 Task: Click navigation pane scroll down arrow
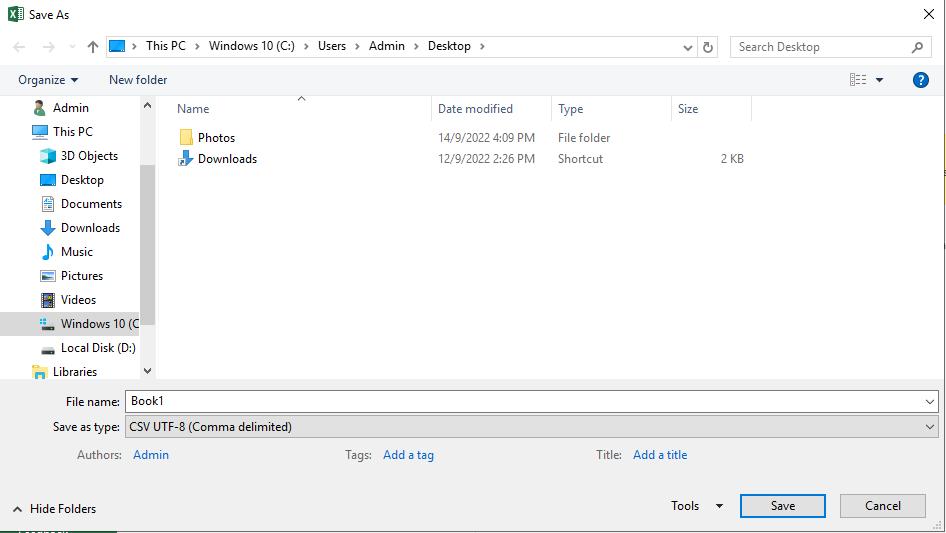click(x=147, y=371)
